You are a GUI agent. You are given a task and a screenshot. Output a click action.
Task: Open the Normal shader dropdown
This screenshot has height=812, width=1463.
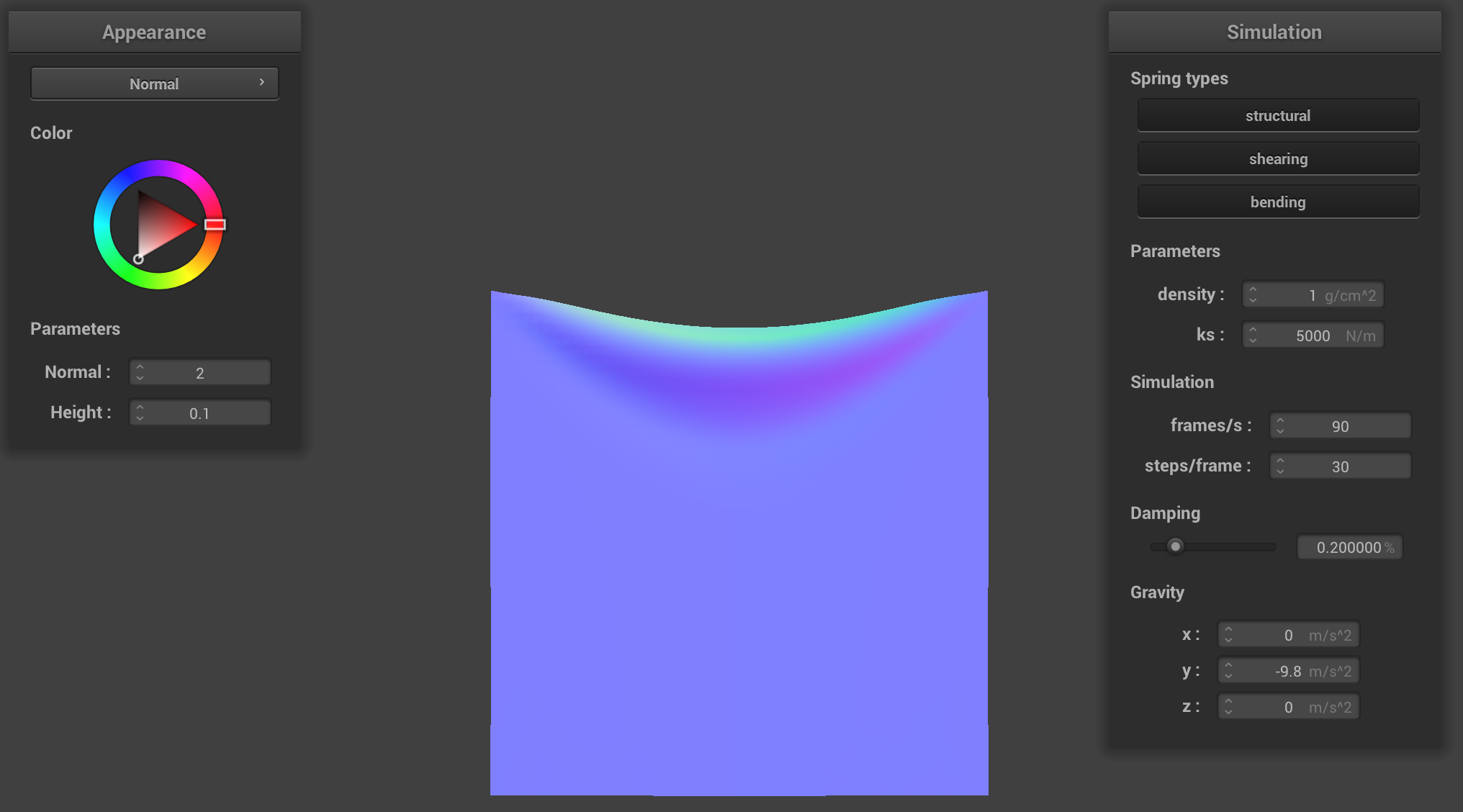(154, 84)
